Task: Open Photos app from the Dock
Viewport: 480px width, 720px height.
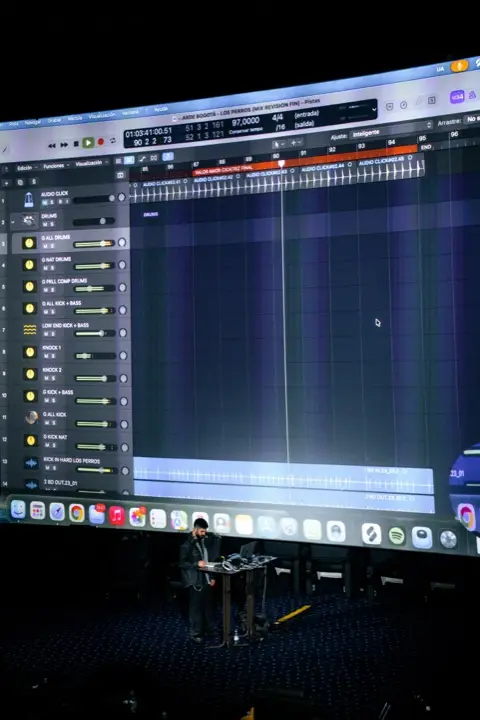Action: [137, 517]
